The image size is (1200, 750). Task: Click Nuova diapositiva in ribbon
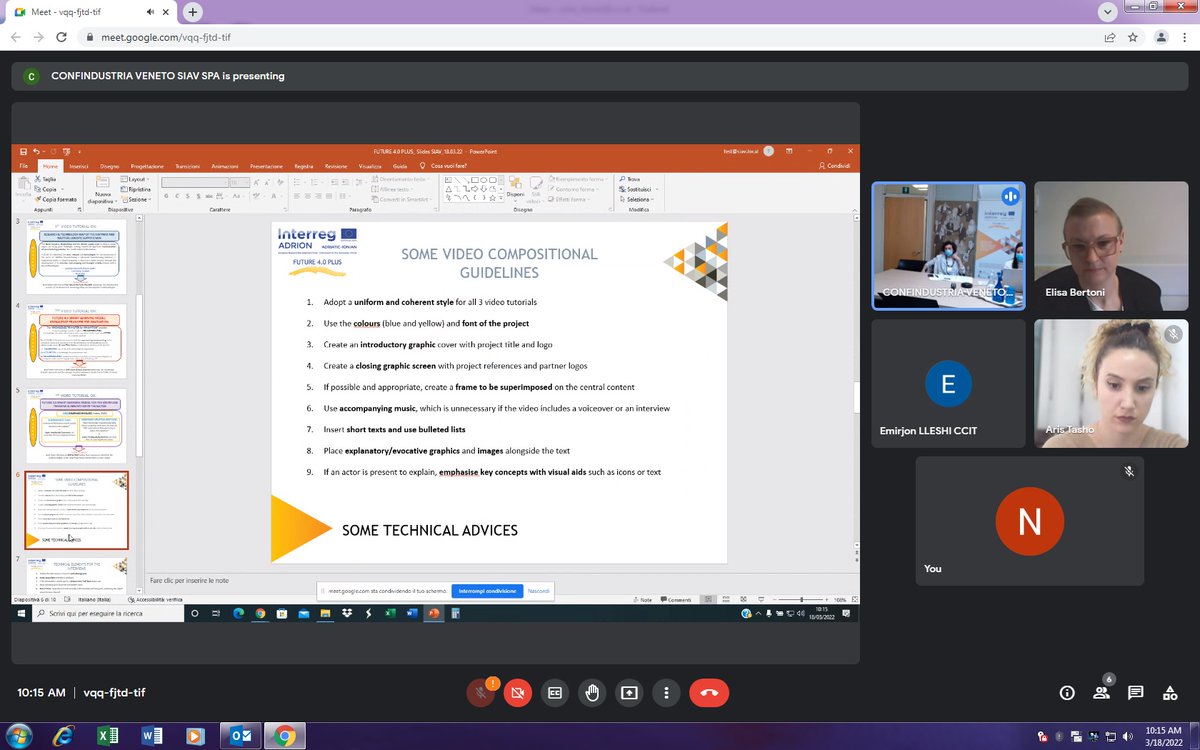coord(103,188)
